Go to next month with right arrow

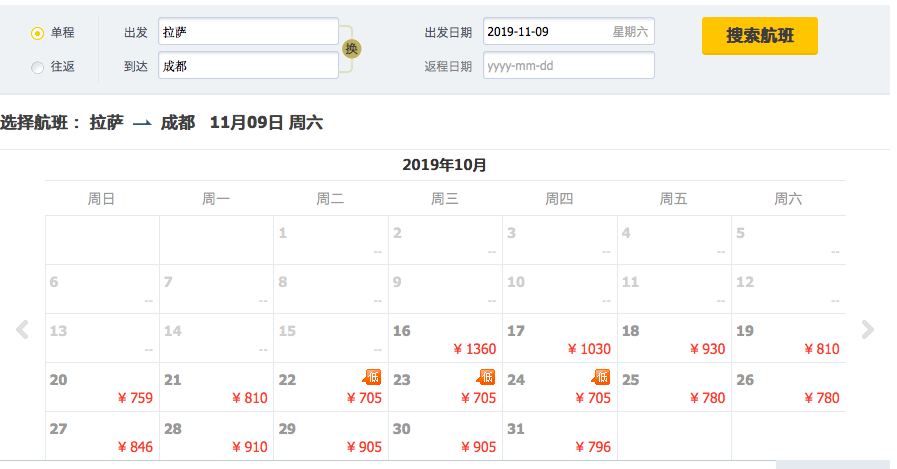(x=867, y=329)
